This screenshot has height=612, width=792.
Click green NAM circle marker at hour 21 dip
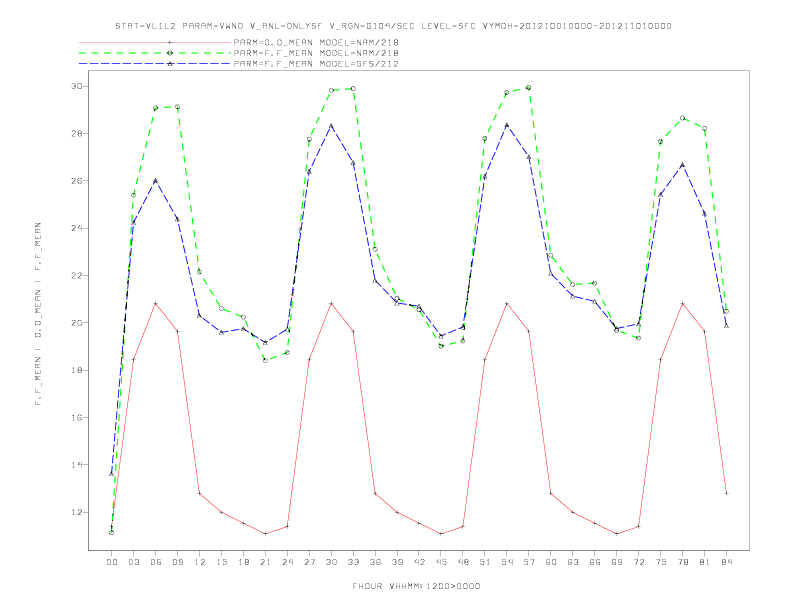pos(265,361)
